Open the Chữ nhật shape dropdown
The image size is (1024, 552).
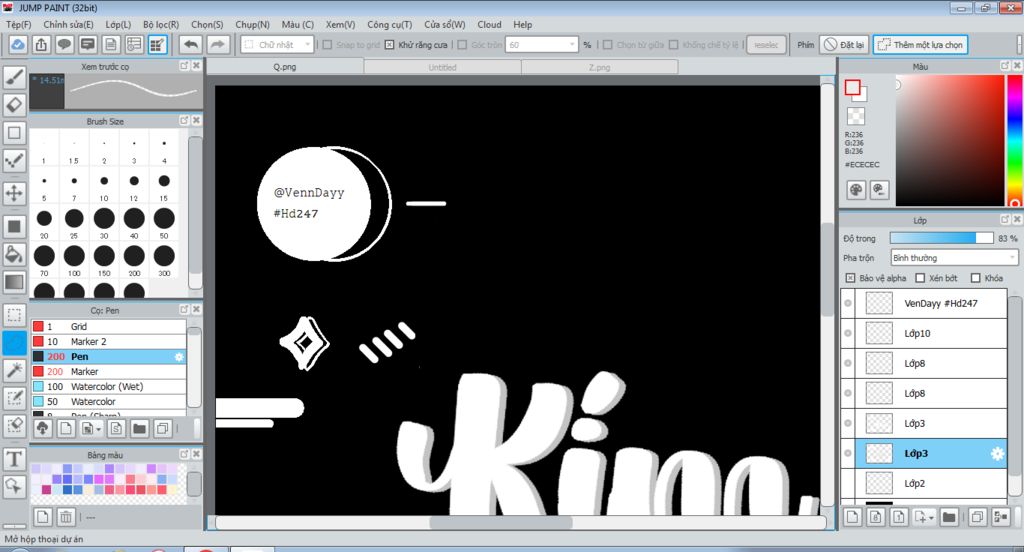click(x=278, y=45)
